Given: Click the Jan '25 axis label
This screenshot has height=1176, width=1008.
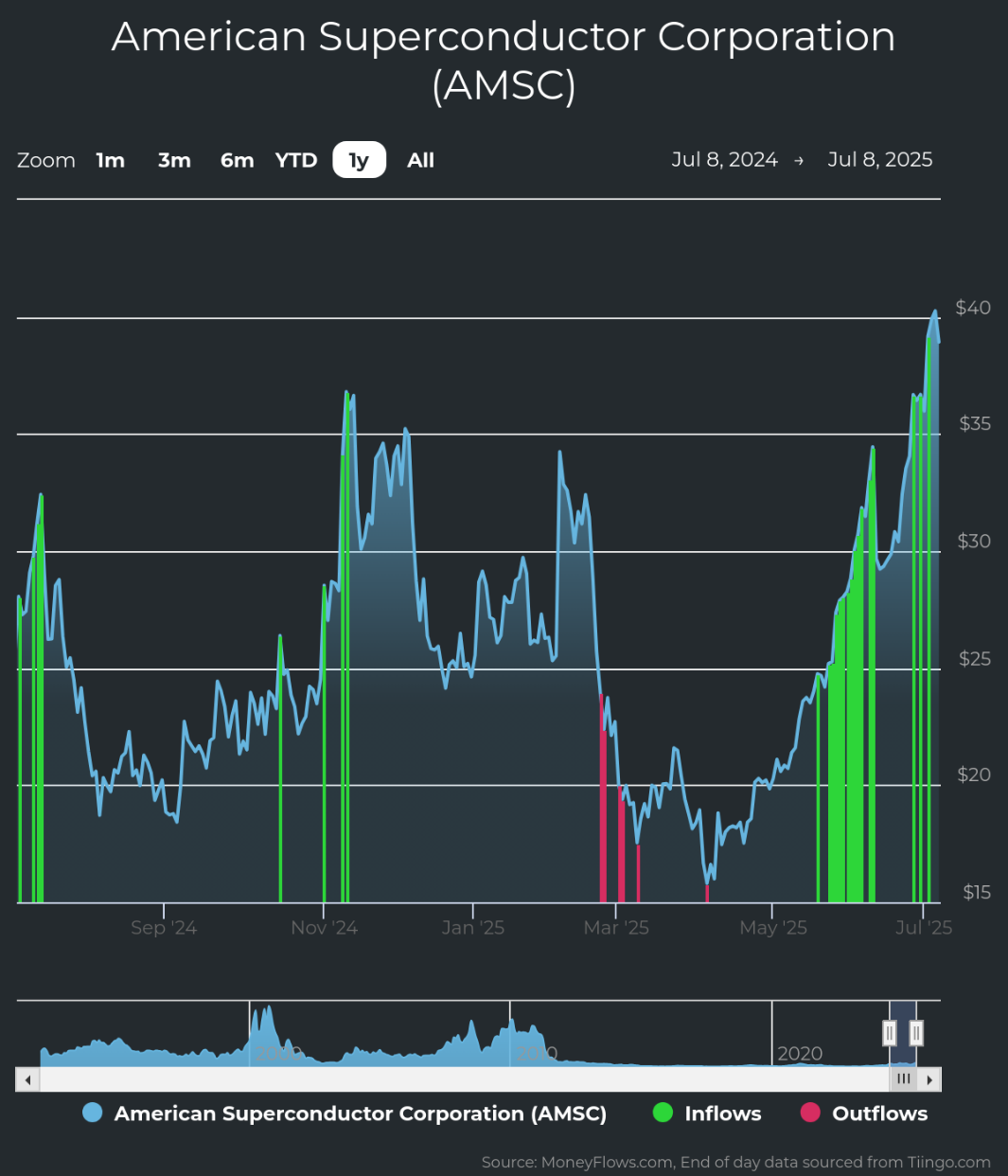Looking at the screenshot, I should 472,927.
